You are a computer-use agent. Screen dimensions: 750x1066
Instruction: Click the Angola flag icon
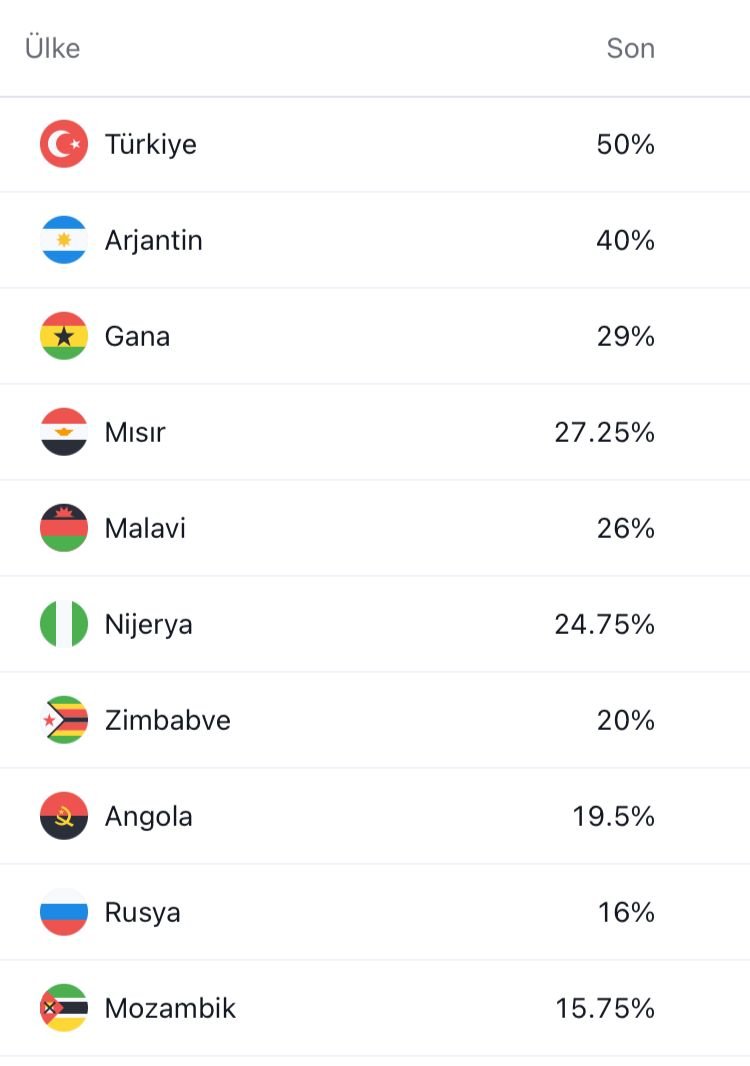[x=64, y=816]
